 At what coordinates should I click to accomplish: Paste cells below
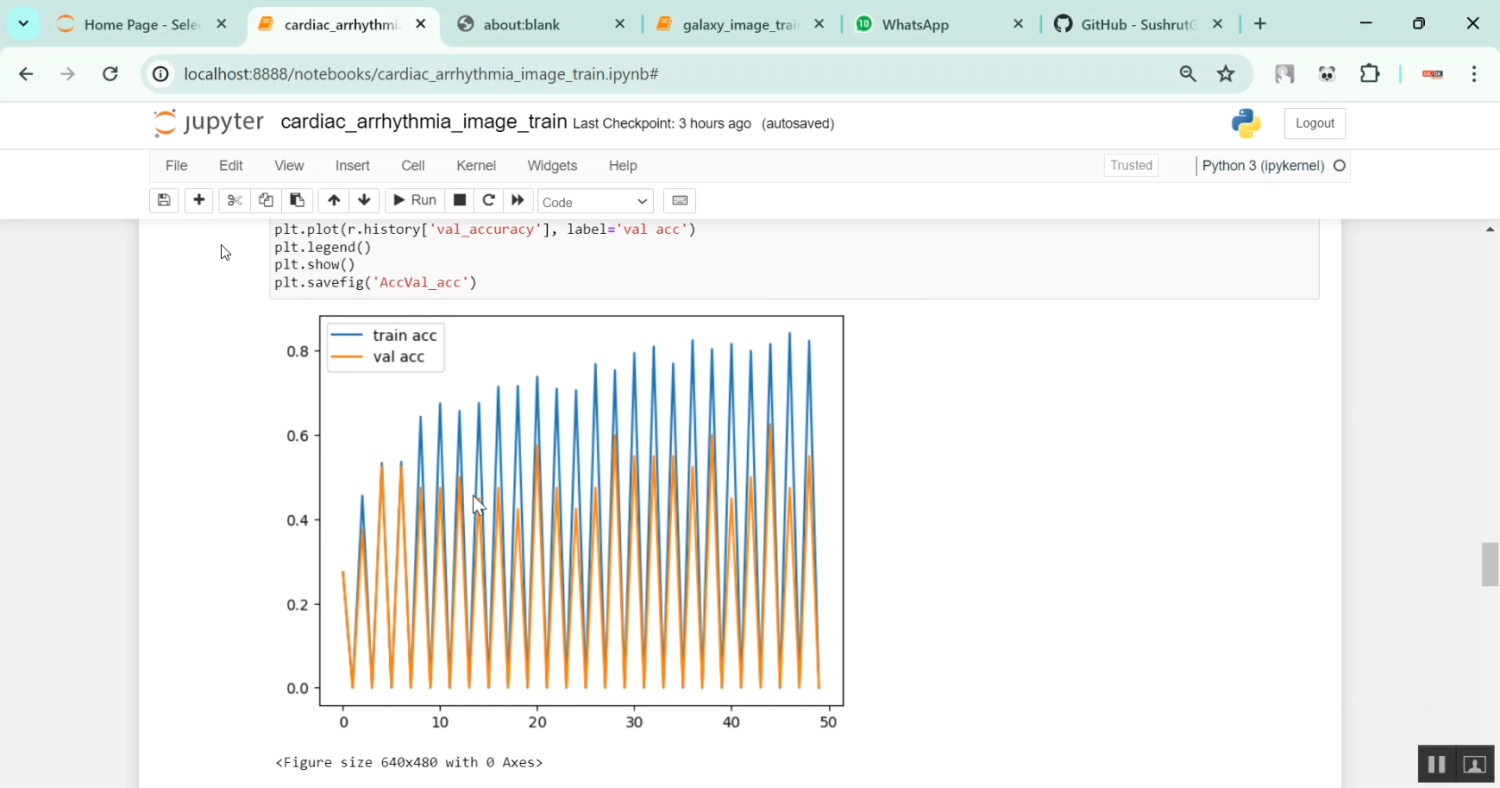(x=296, y=200)
